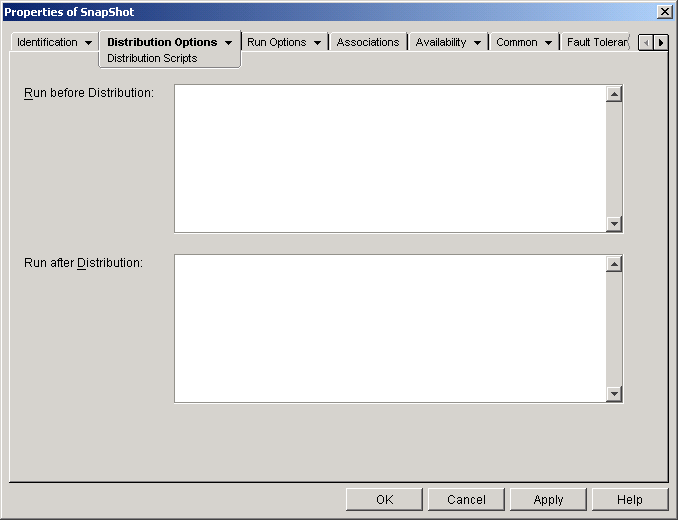The width and height of the screenshot is (678, 520).
Task: Confirm changes with the OK button
Action: pos(384,500)
